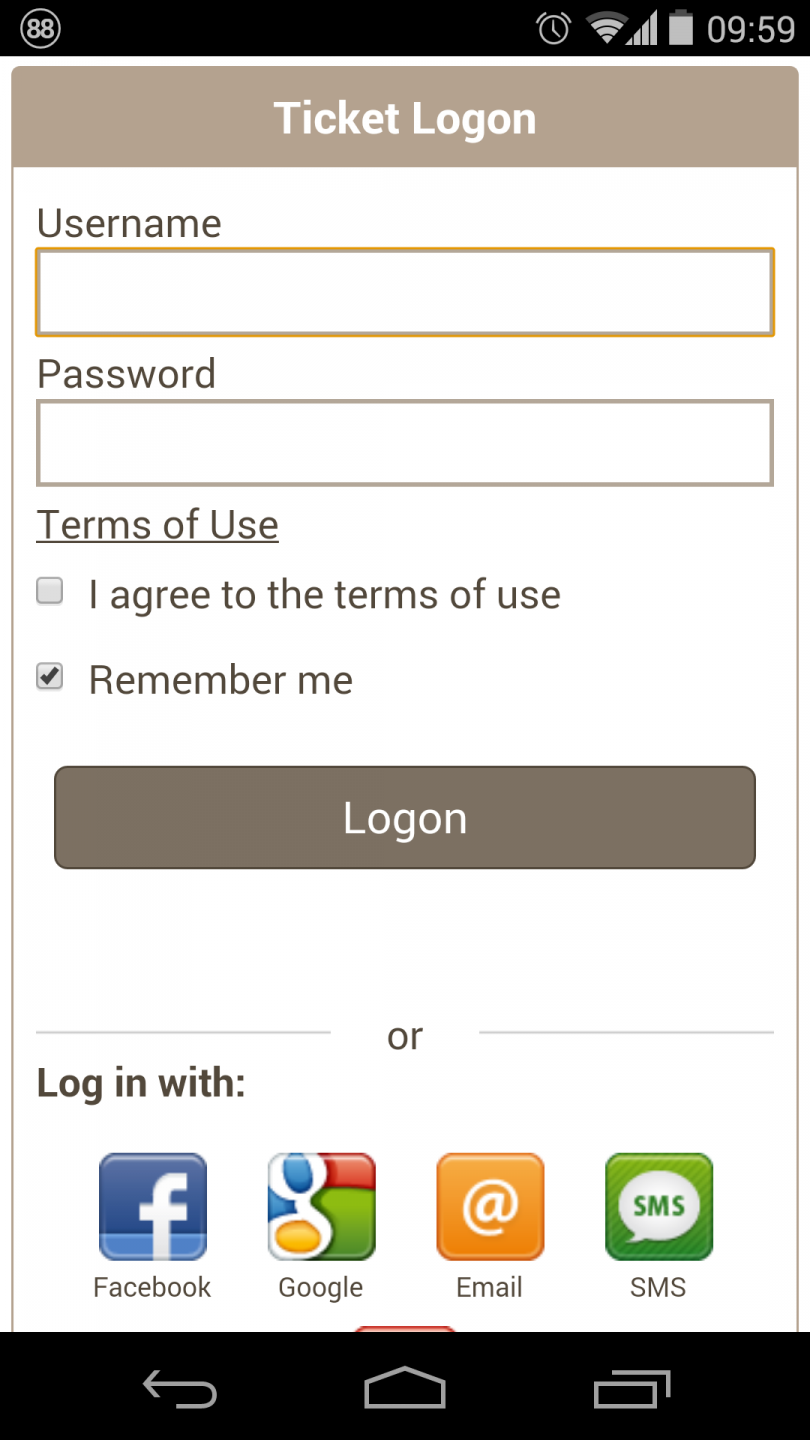
Task: Tap the battery status icon
Action: 681,28
